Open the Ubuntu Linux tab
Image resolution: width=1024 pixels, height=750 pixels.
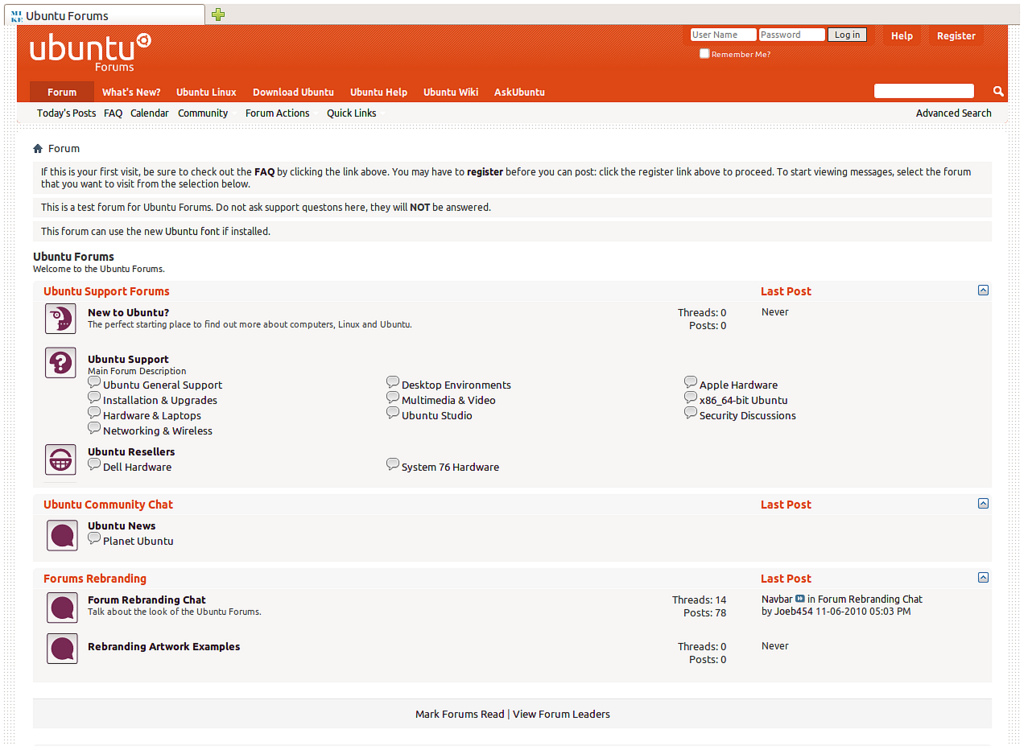(206, 92)
